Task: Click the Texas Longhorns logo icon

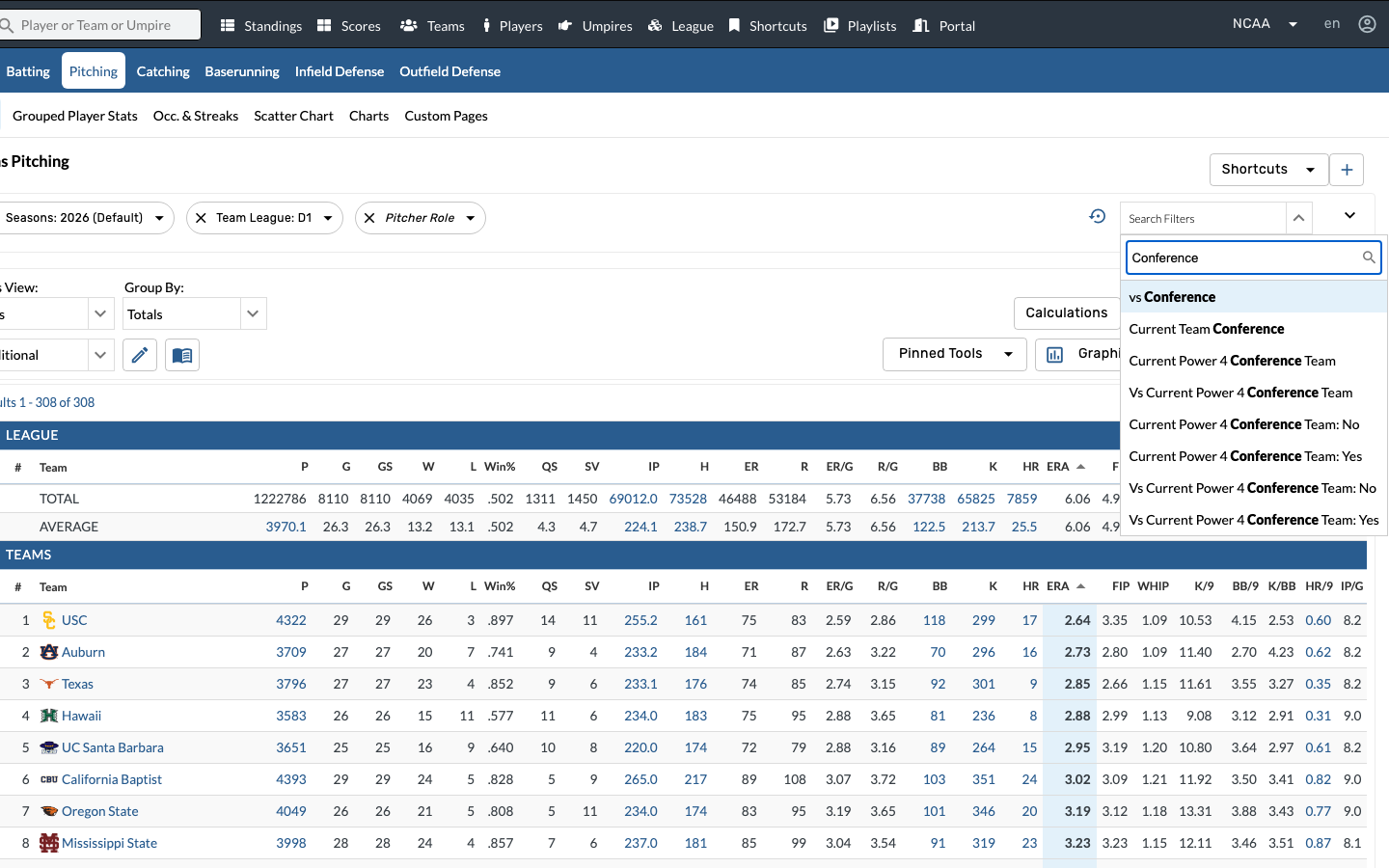Action: click(x=49, y=684)
